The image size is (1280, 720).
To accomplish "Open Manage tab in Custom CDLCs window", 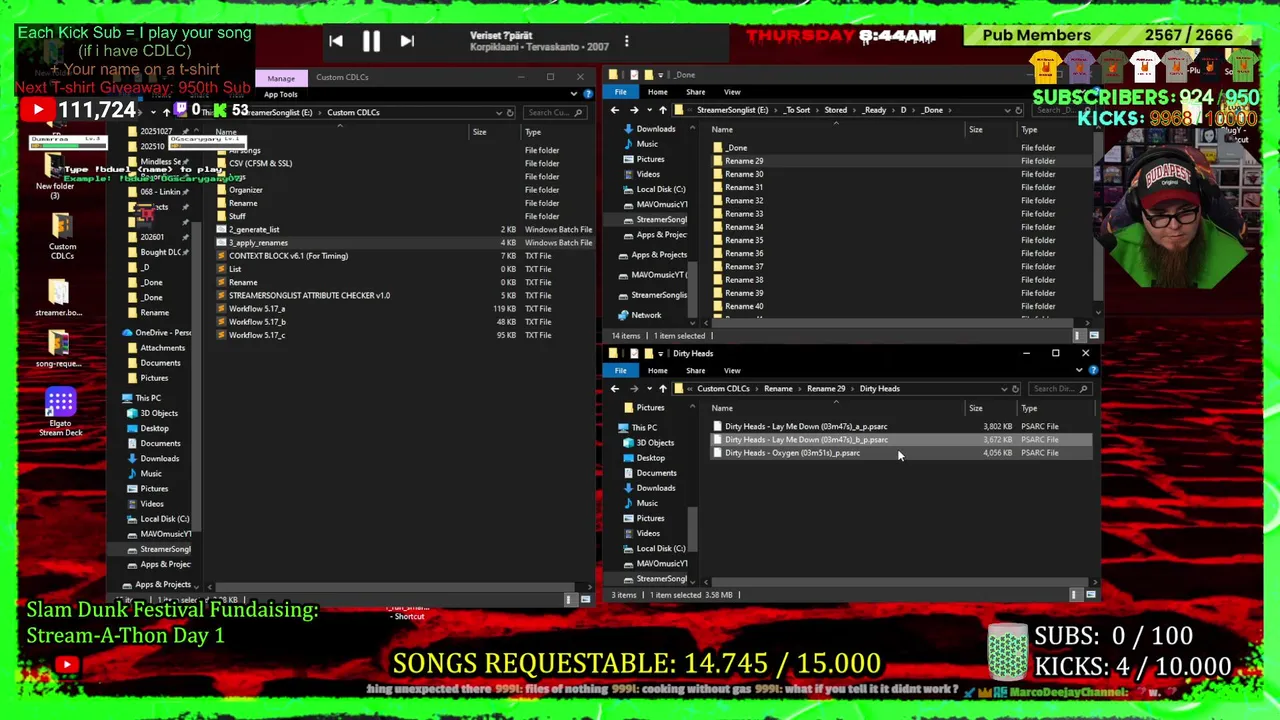I will pyautogui.click(x=281, y=78).
